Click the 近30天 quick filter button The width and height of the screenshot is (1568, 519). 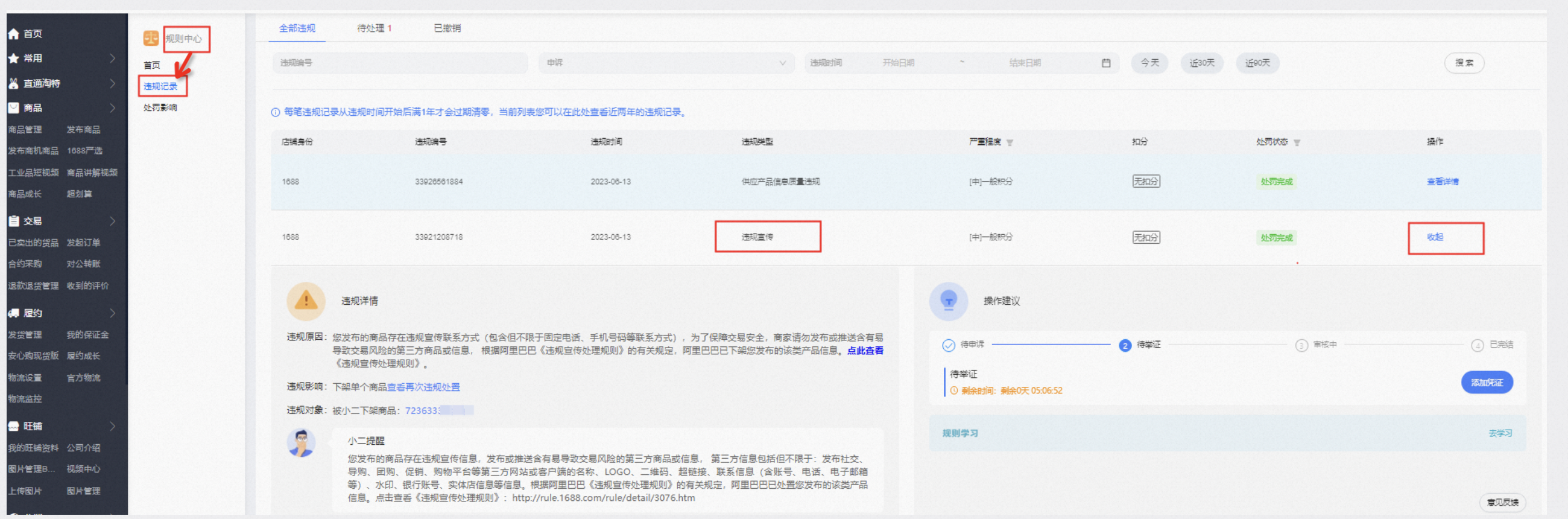(x=1201, y=63)
